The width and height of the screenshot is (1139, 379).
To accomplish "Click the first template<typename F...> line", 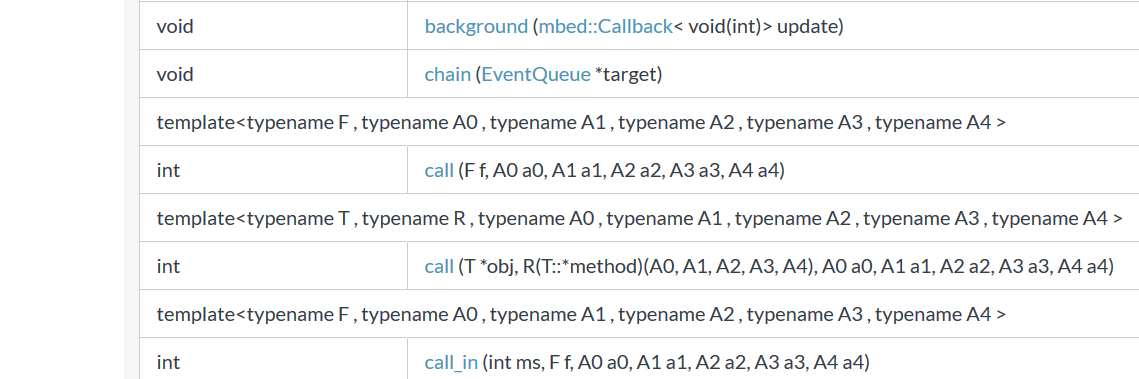I will 581,122.
